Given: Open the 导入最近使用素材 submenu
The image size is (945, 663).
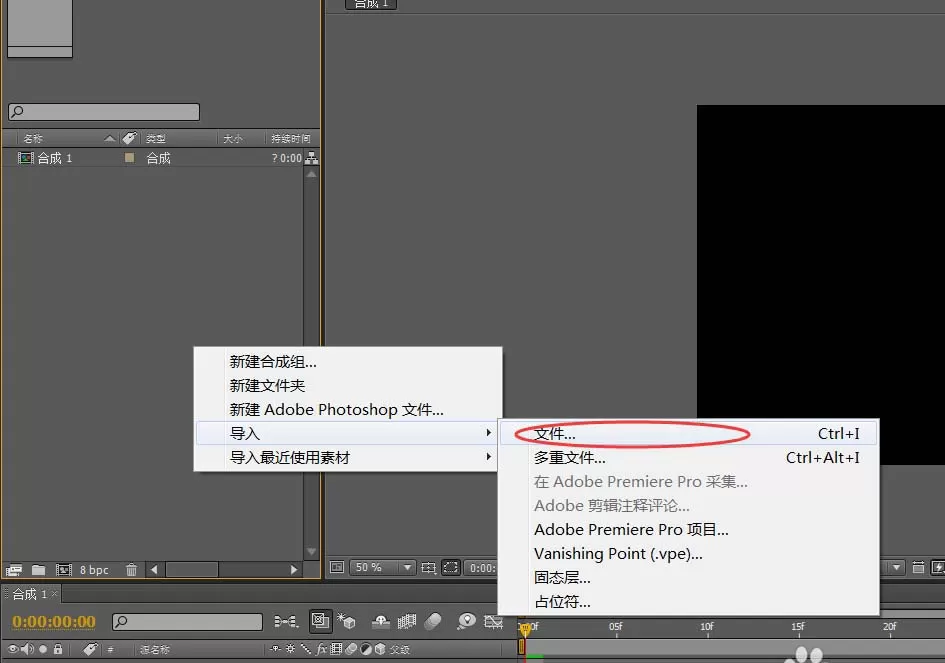Looking at the screenshot, I should point(347,457).
